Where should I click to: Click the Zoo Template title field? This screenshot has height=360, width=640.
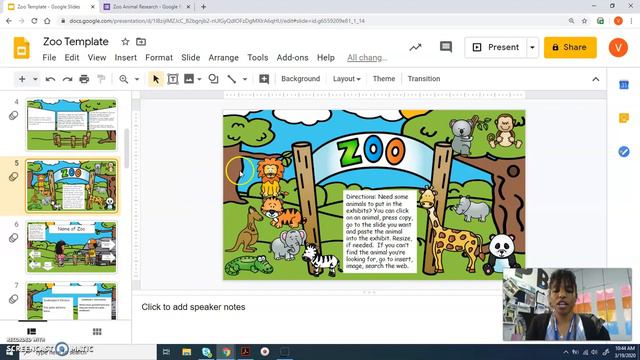coord(76,42)
